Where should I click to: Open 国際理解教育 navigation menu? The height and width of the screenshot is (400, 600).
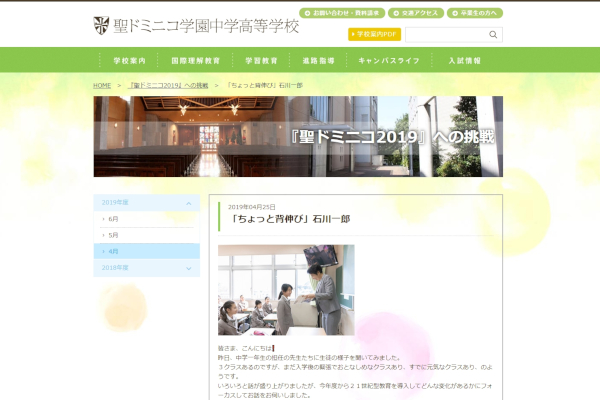tap(196, 61)
